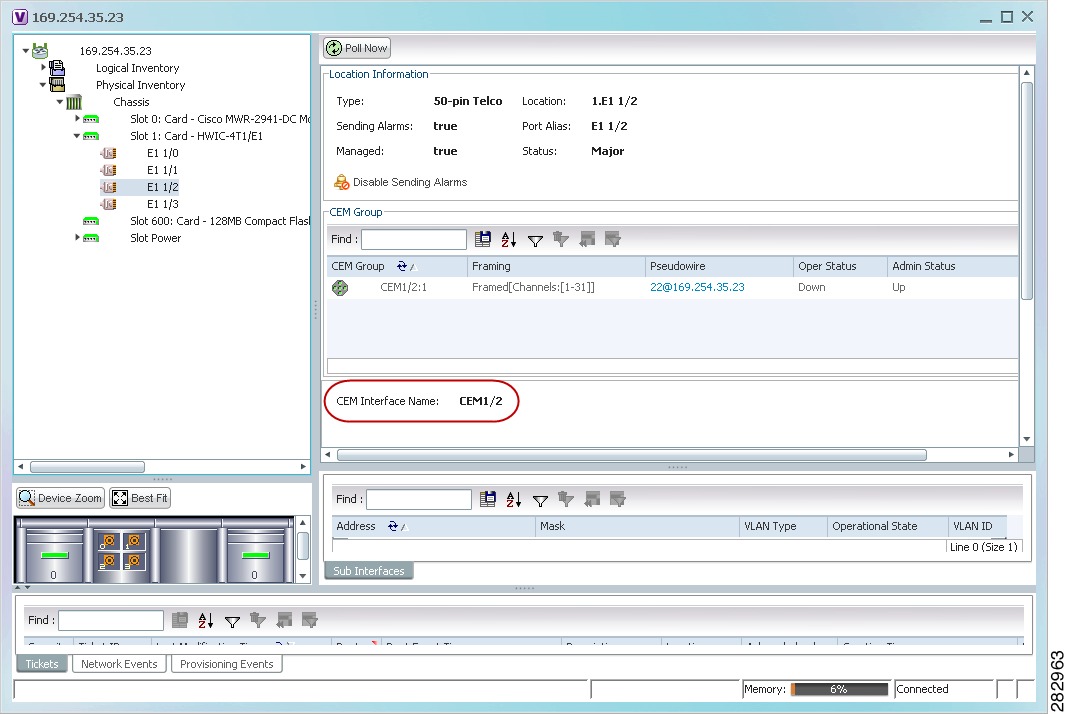Open the Device Zoom view
The height and width of the screenshot is (714, 1069).
pos(61,498)
